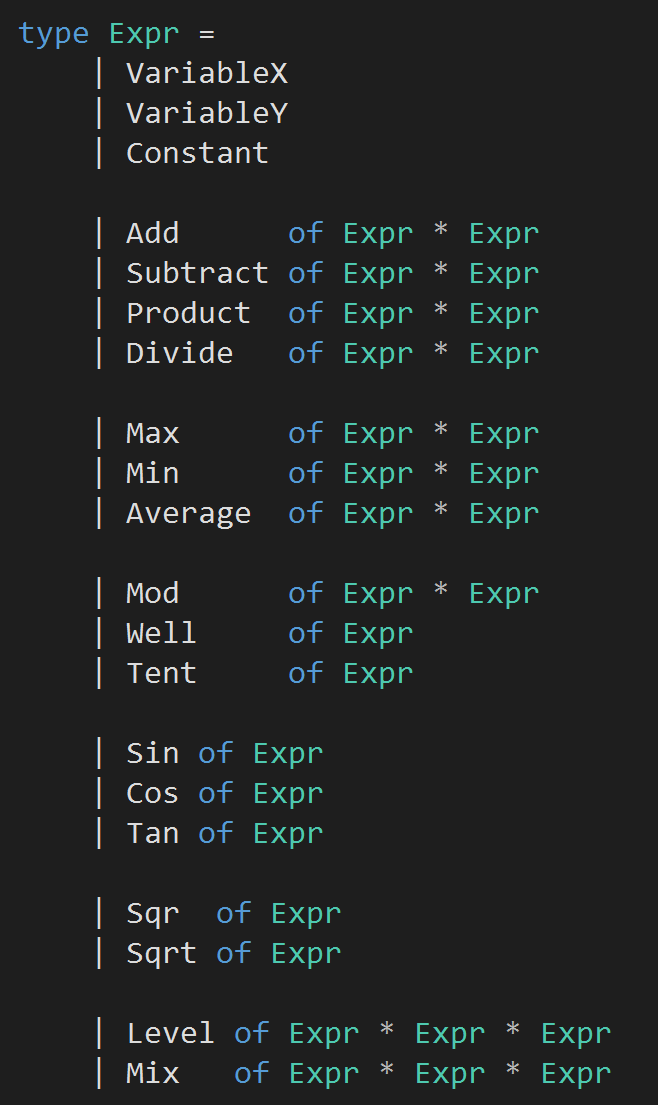The image size is (658, 1105).
Task: Click the Sqrt case identifier
Action: tap(161, 953)
